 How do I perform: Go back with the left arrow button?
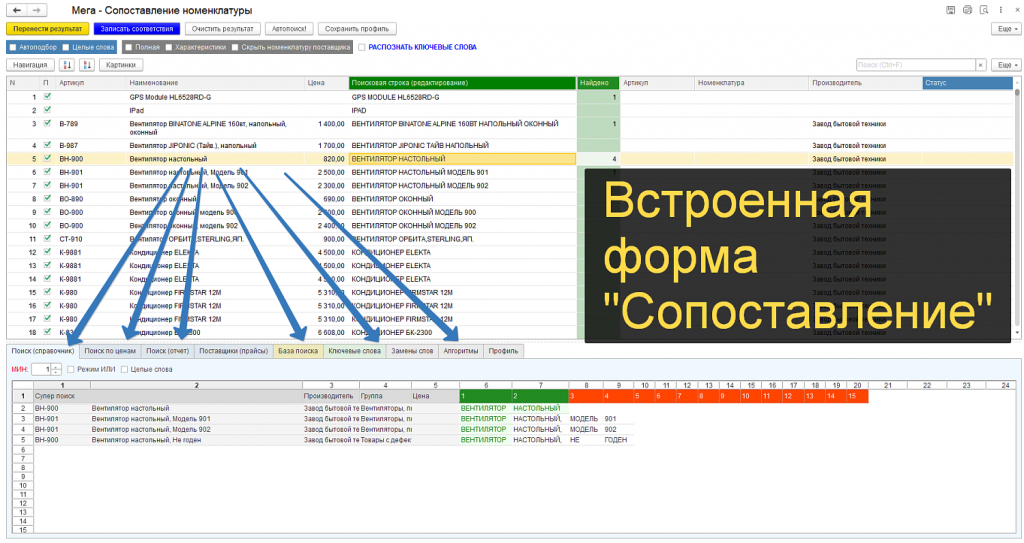pyautogui.click(x=17, y=10)
